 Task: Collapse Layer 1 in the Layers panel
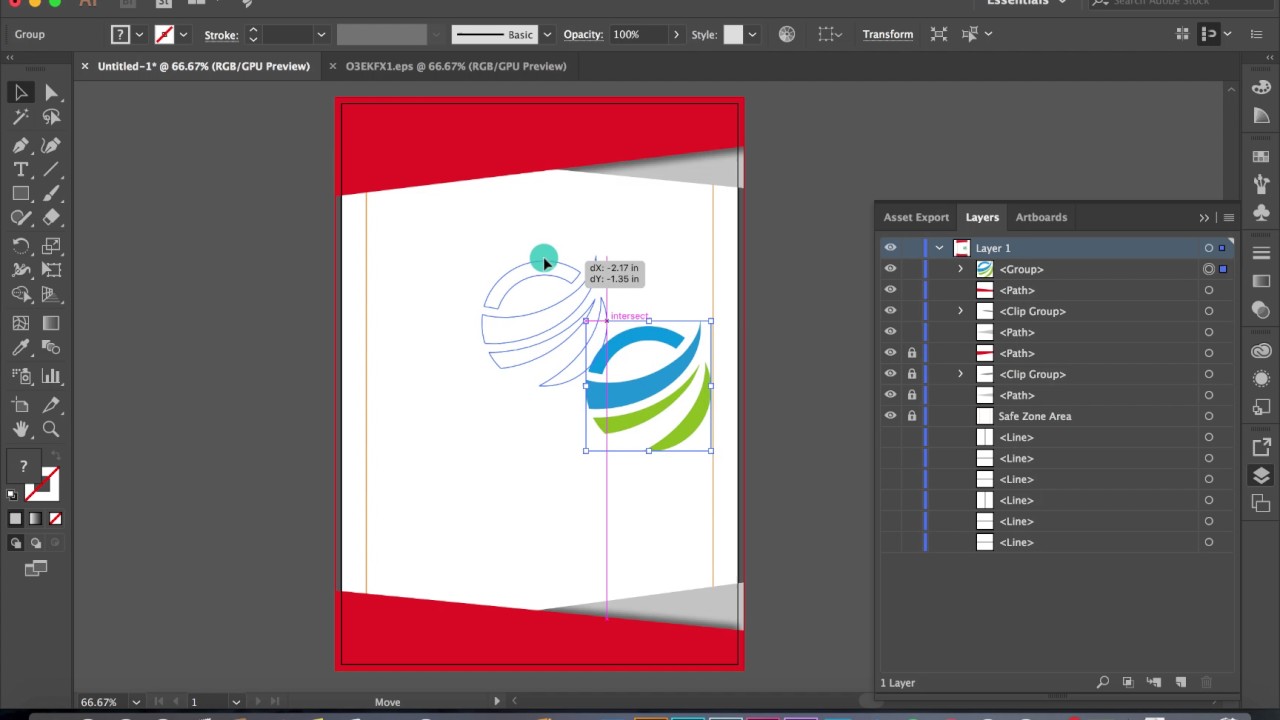(x=939, y=248)
